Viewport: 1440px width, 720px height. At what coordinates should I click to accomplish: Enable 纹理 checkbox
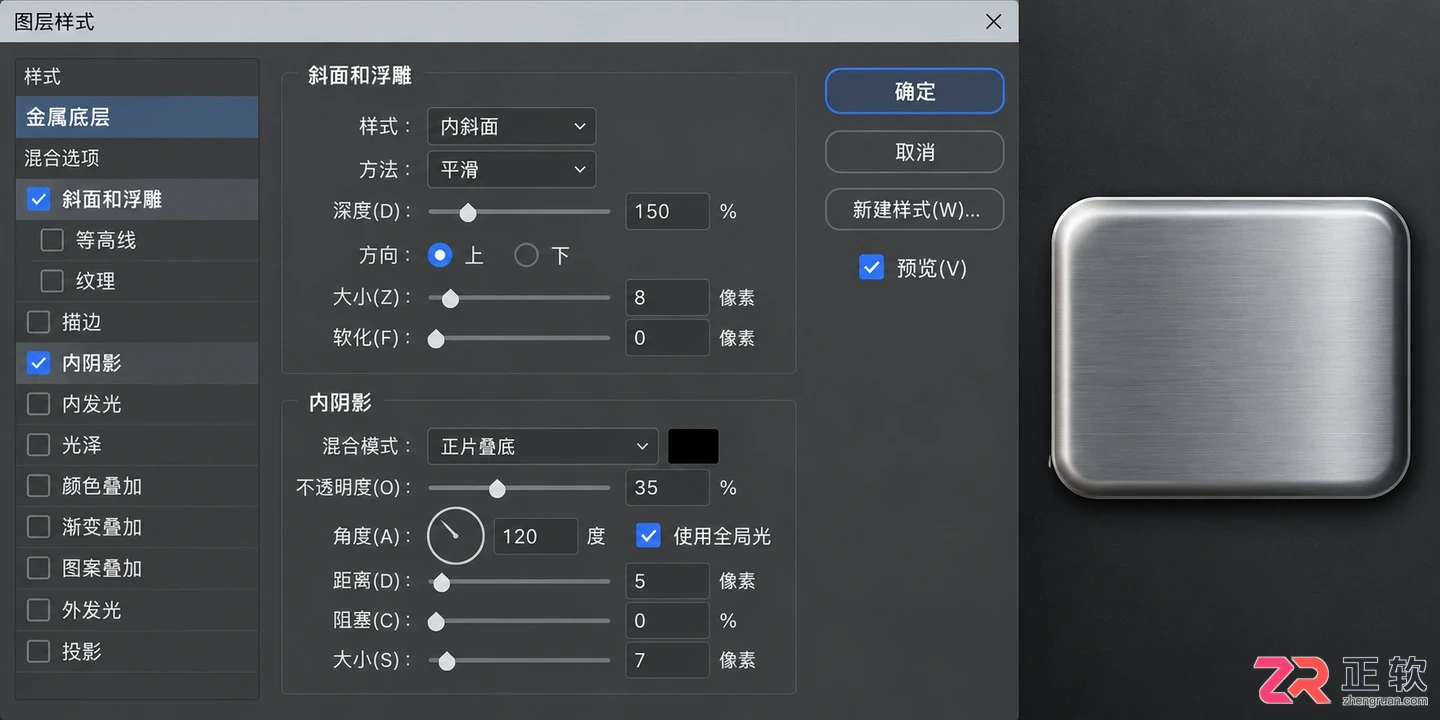pyautogui.click(x=52, y=281)
